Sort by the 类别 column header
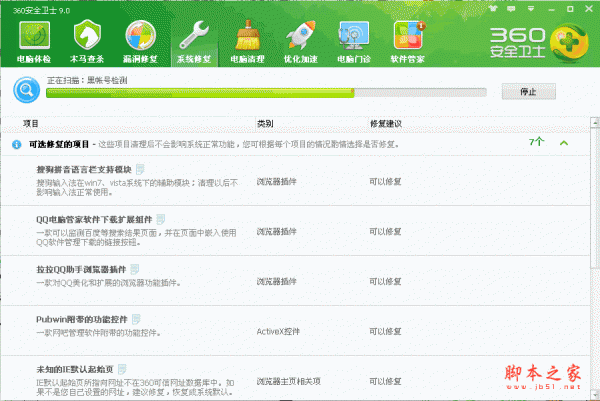Viewport: 600px width, 401px height. [265, 124]
